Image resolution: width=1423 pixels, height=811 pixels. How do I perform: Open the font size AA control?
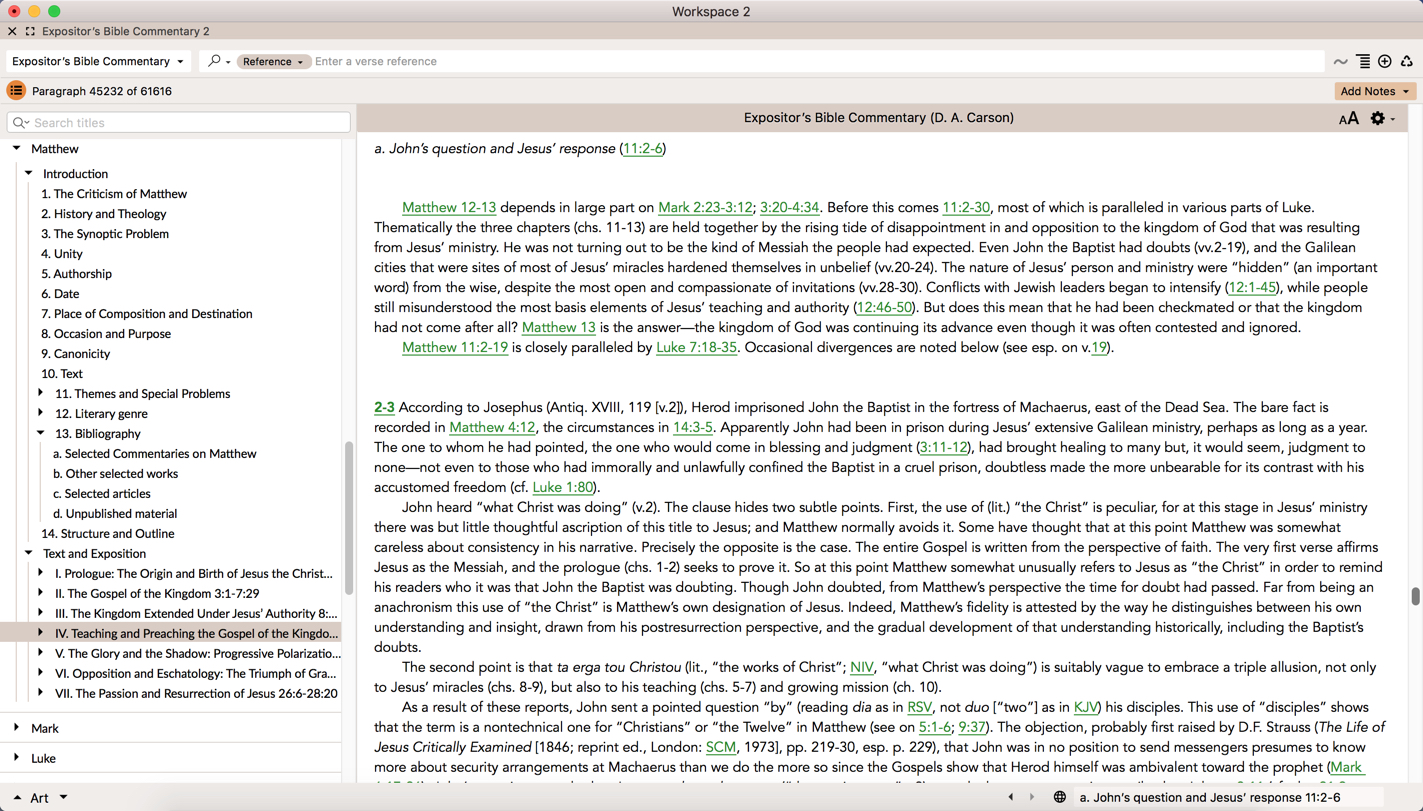(1348, 119)
